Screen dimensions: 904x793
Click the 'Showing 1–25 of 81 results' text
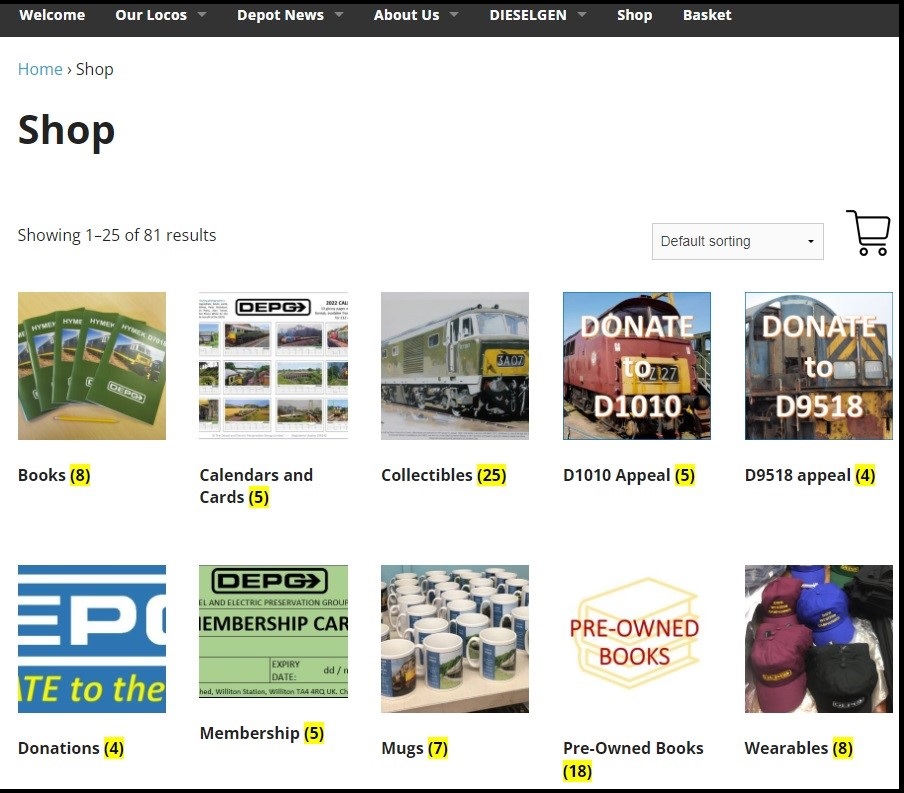pyautogui.click(x=117, y=235)
